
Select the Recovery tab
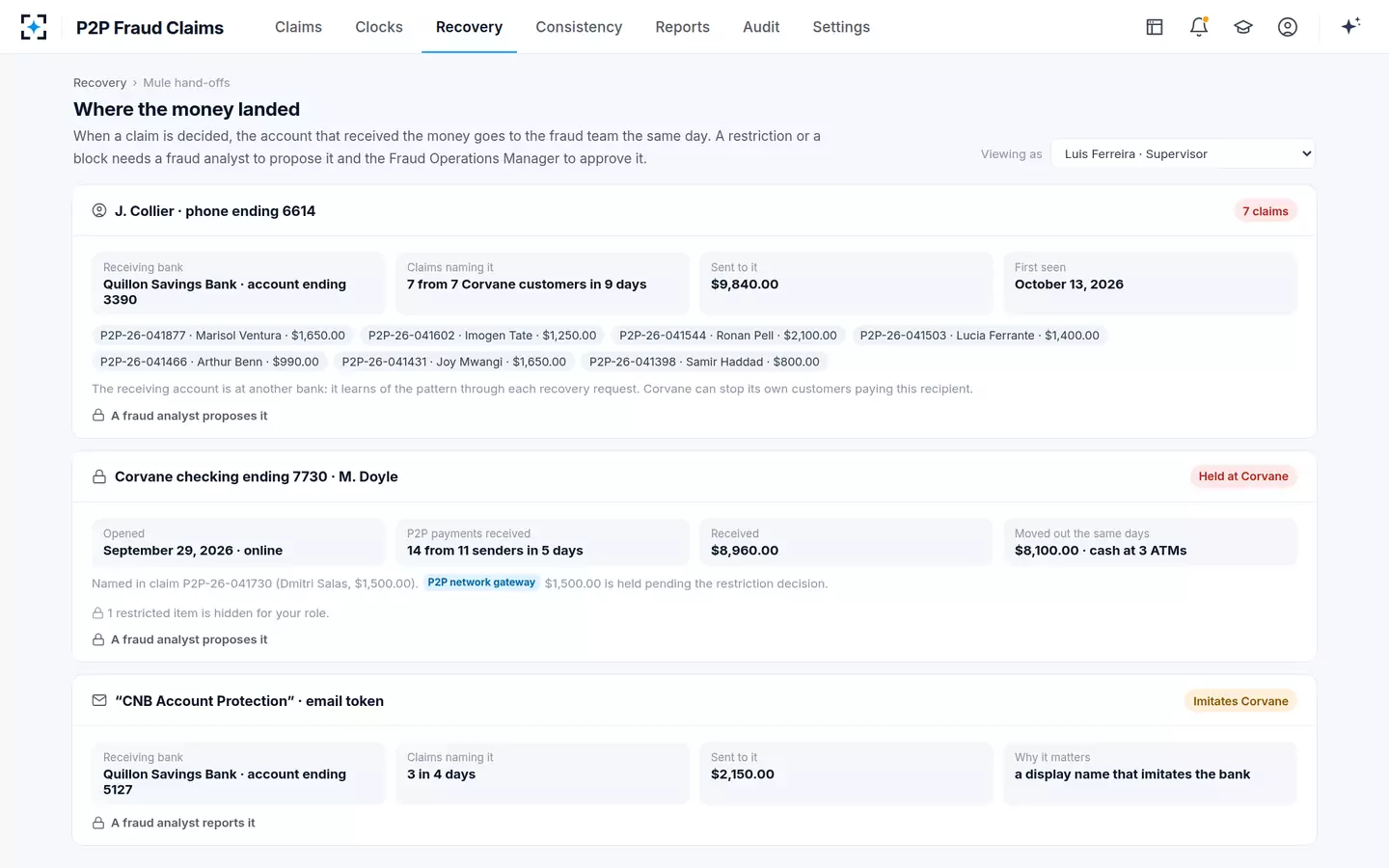(x=469, y=27)
